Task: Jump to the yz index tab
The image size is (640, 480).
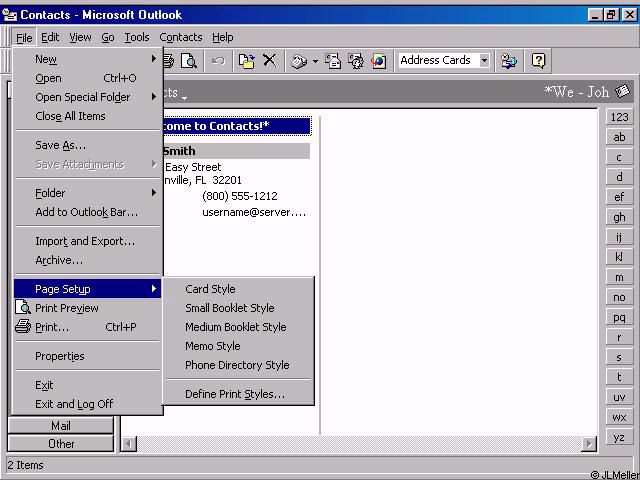Action: point(619,437)
